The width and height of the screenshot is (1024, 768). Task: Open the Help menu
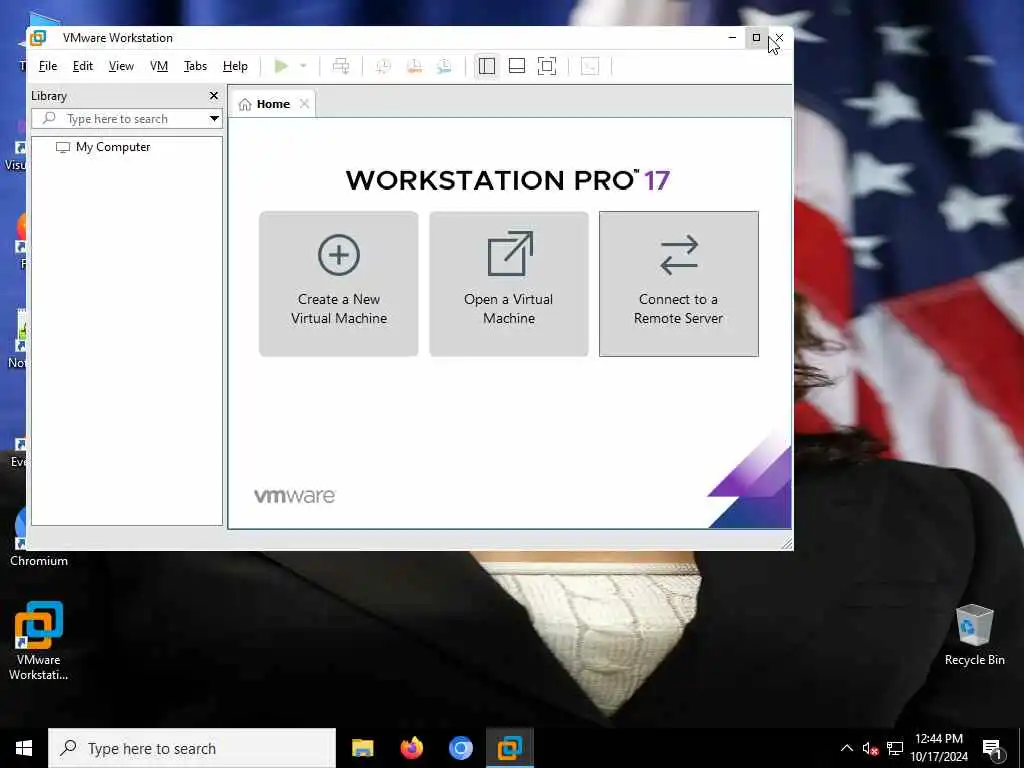[x=235, y=66]
